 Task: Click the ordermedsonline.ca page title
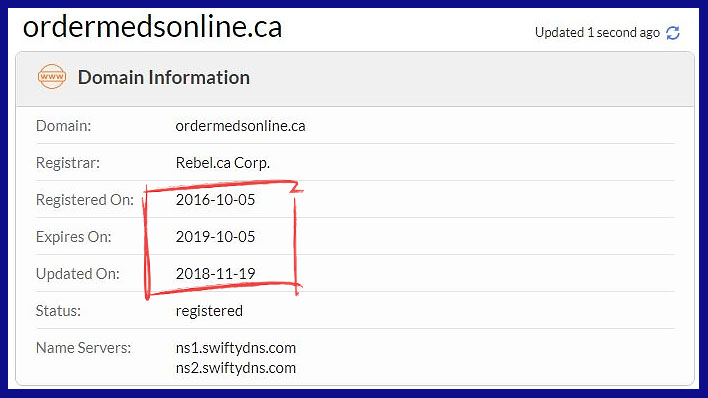153,27
